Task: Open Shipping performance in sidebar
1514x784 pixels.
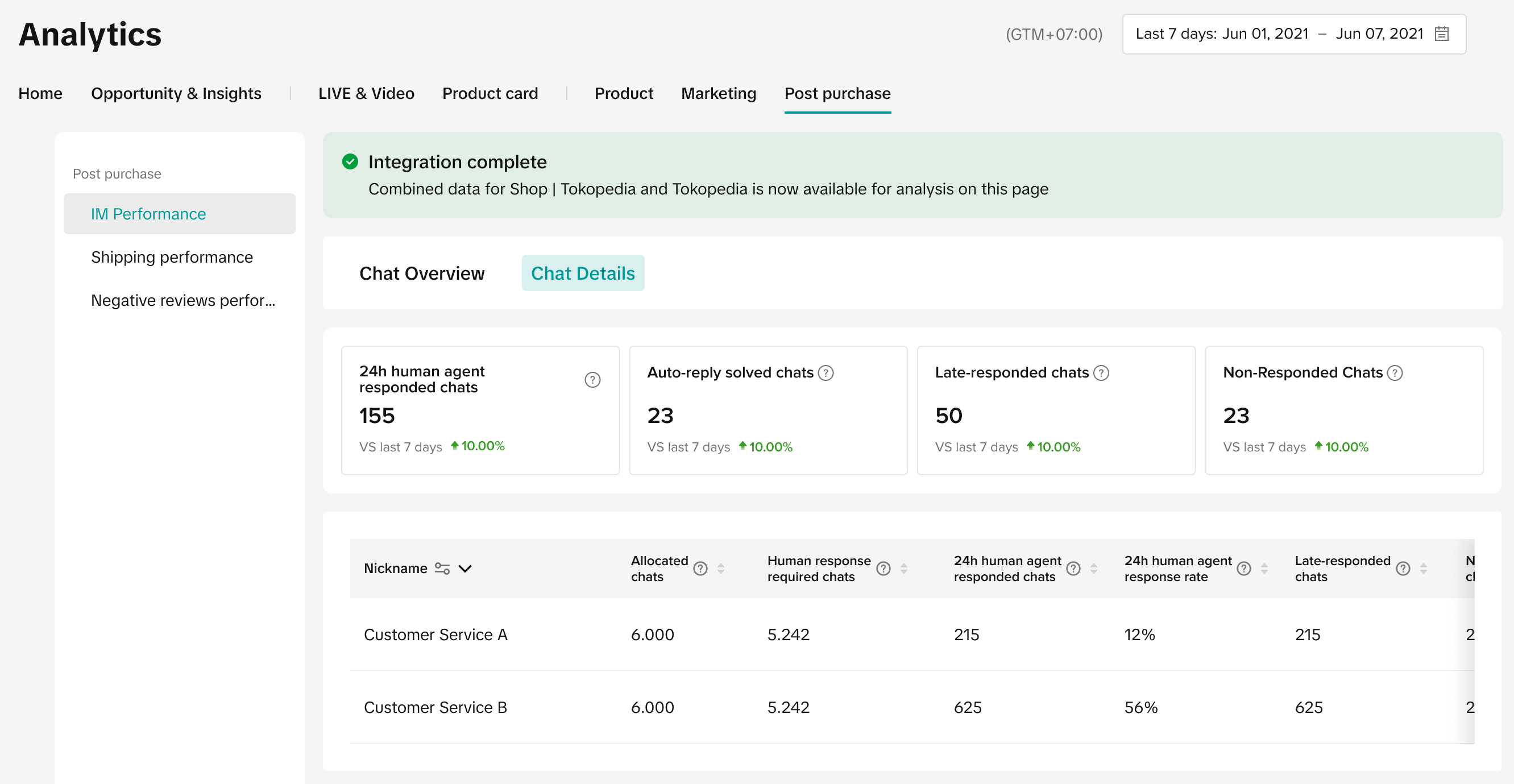Action: click(x=172, y=257)
